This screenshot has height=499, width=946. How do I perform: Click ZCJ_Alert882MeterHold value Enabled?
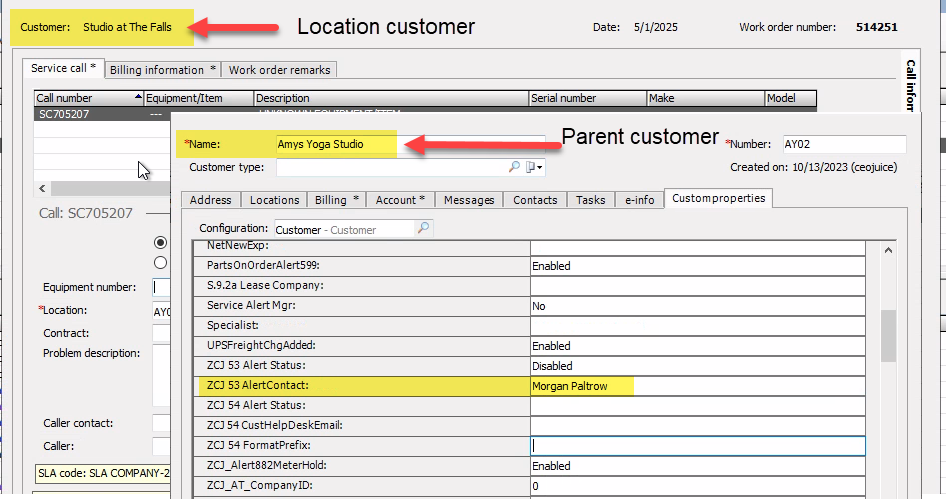[x=697, y=466]
